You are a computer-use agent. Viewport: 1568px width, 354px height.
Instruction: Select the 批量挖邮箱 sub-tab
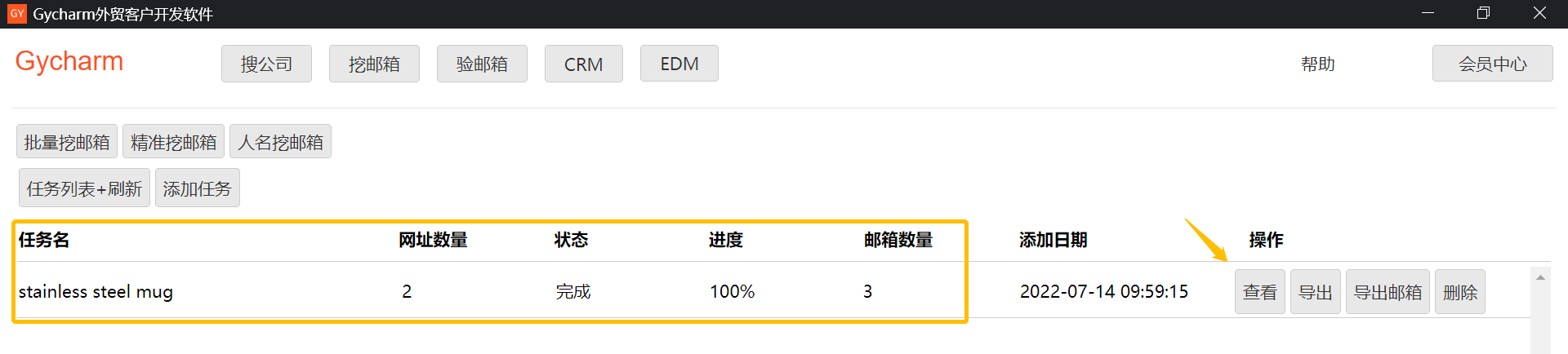[67, 142]
